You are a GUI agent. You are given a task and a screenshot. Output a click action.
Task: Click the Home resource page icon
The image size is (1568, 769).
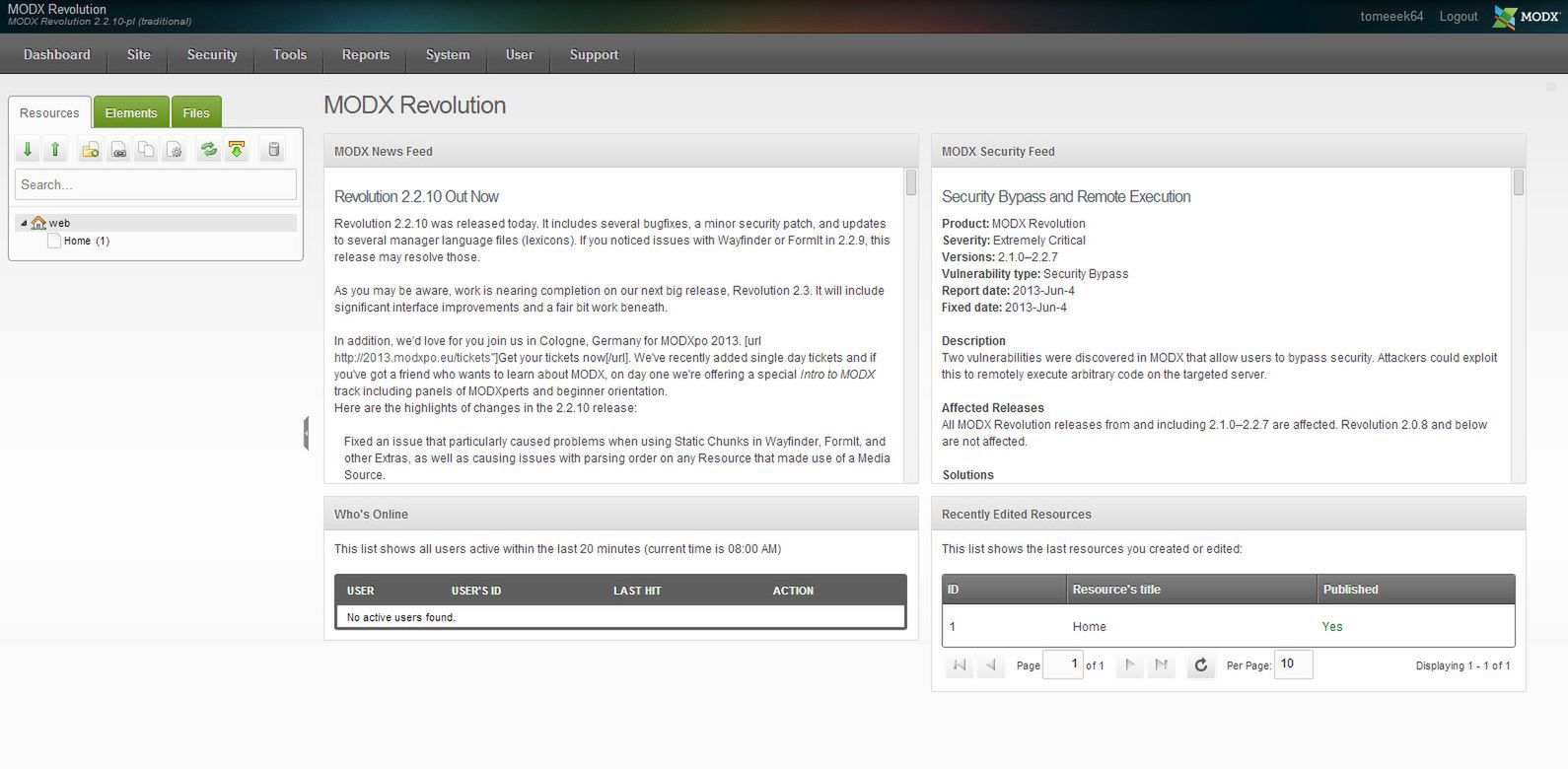[x=54, y=241]
